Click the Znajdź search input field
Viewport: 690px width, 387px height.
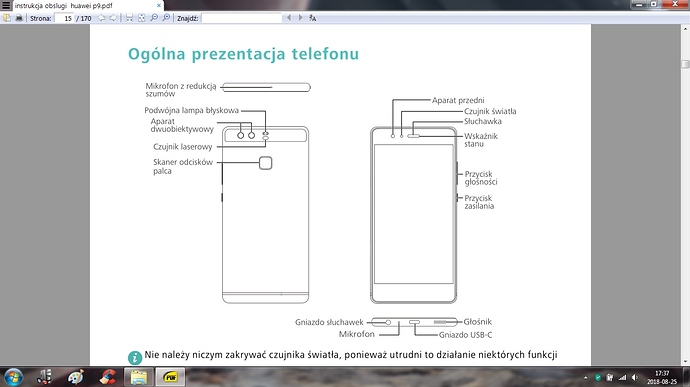pos(242,18)
